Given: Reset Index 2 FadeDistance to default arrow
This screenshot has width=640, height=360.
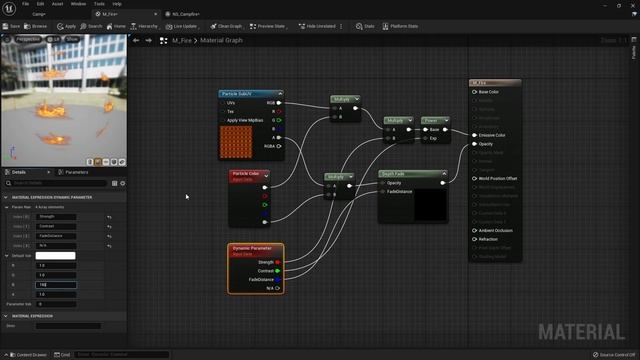Looking at the screenshot, I should (109, 236).
